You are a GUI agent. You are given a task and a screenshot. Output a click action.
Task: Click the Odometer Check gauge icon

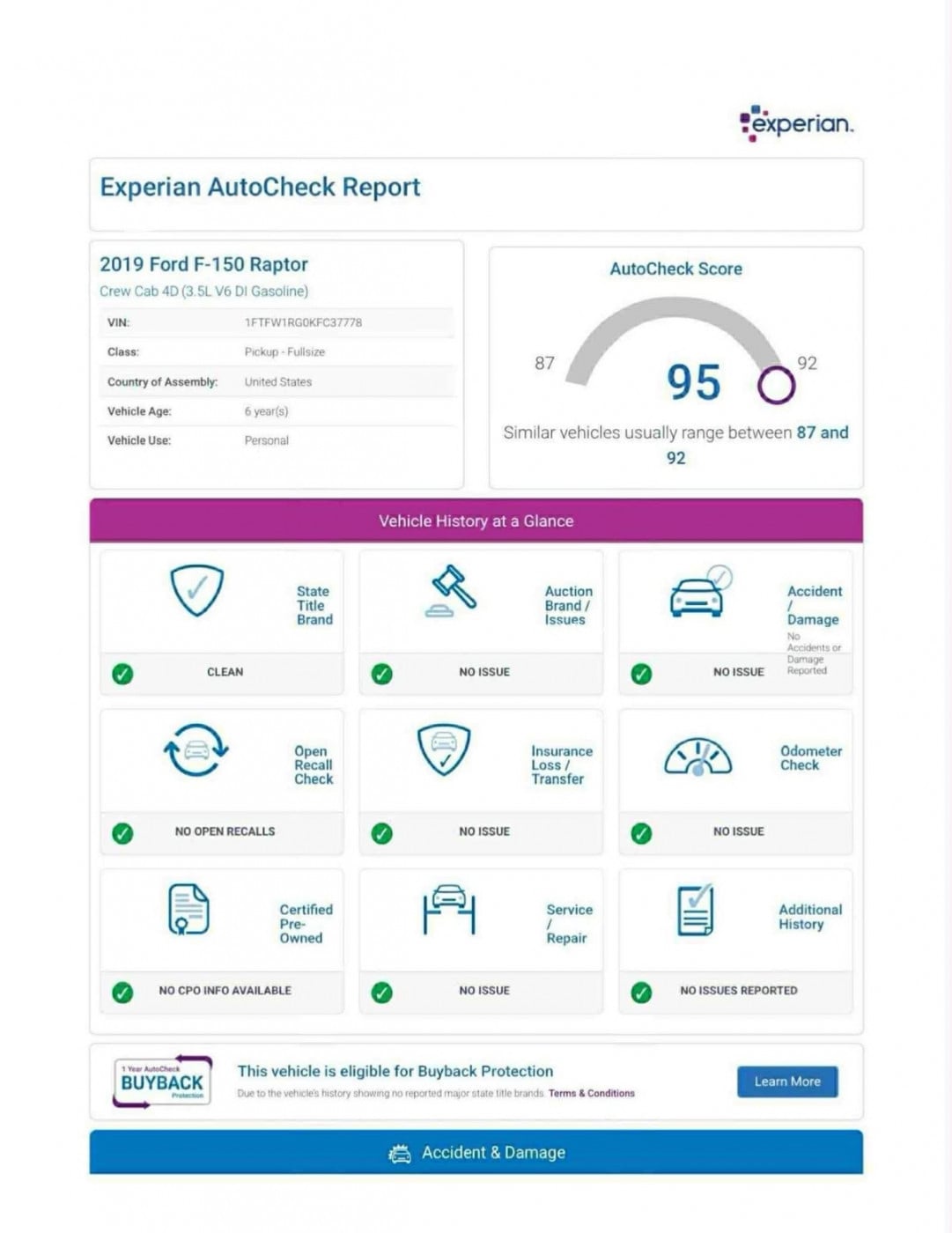[697, 757]
